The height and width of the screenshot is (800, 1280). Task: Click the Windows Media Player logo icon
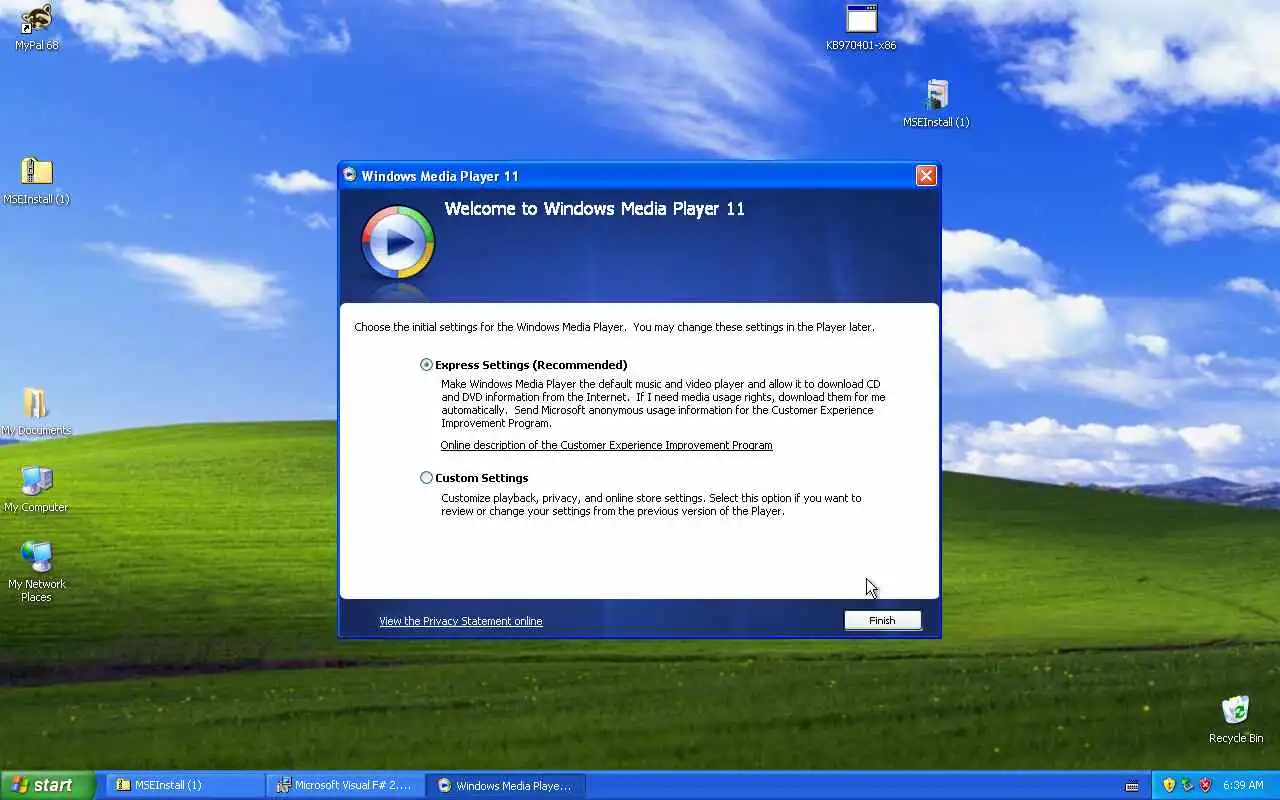pyautogui.click(x=398, y=242)
